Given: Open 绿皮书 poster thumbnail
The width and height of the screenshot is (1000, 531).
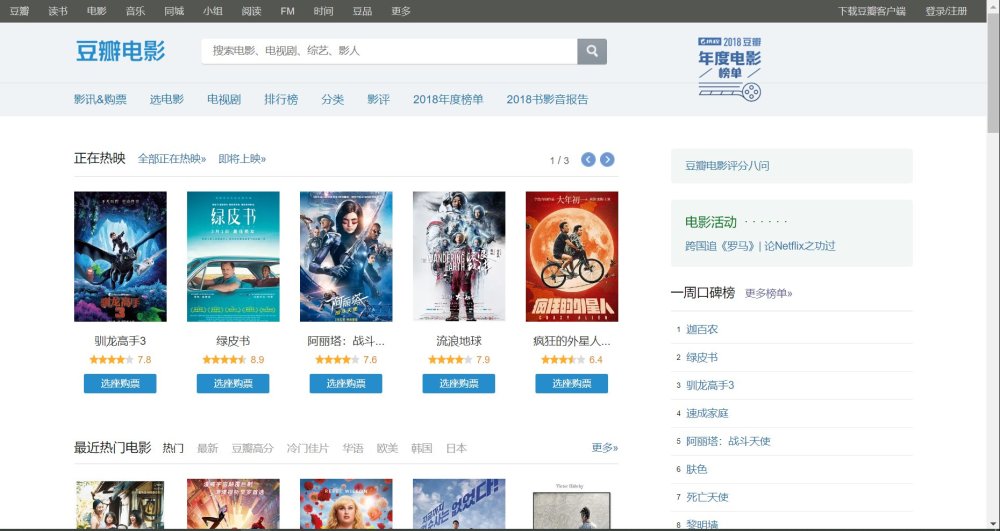Looking at the screenshot, I should coord(233,256).
